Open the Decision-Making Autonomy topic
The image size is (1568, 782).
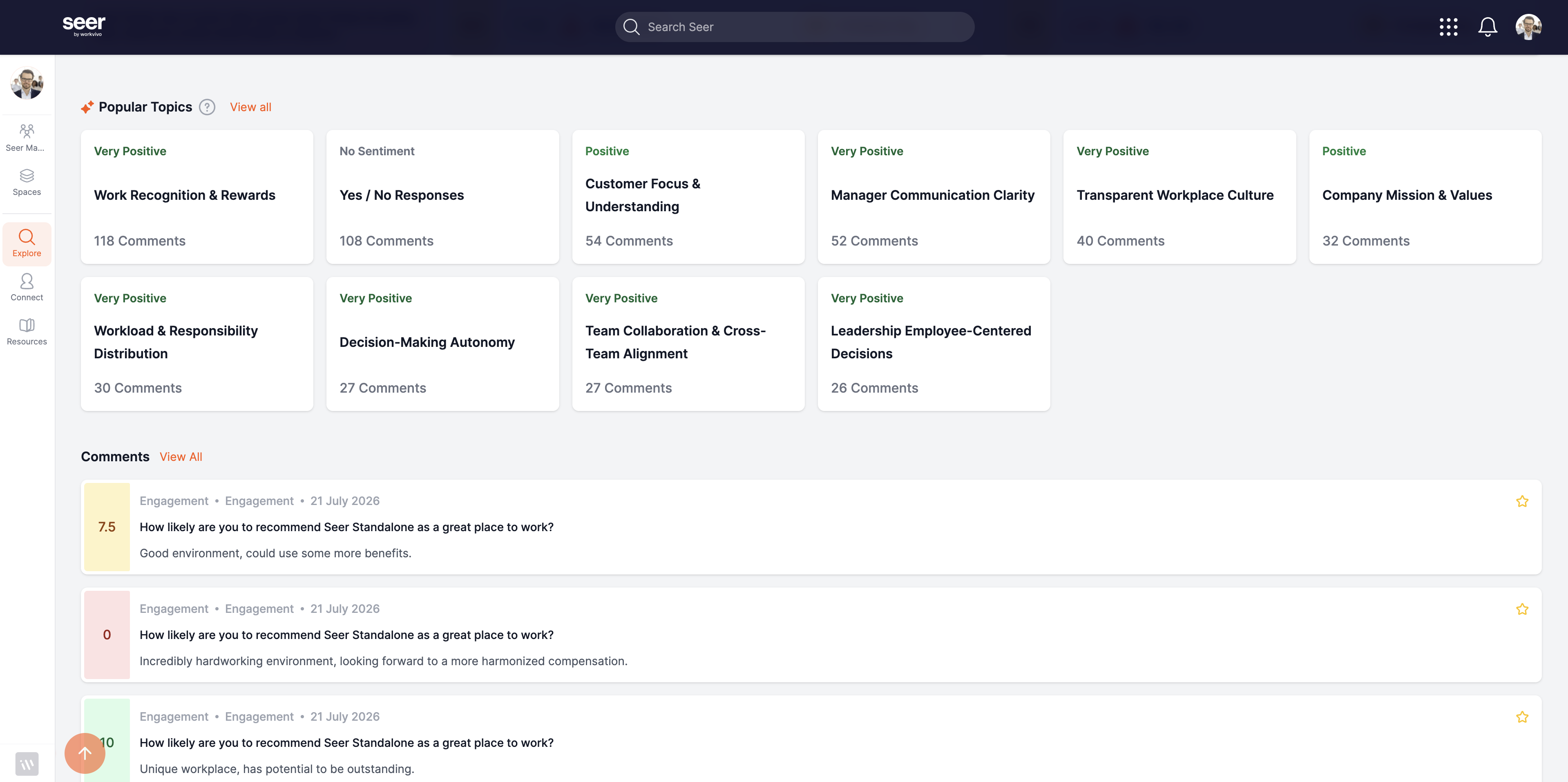442,344
